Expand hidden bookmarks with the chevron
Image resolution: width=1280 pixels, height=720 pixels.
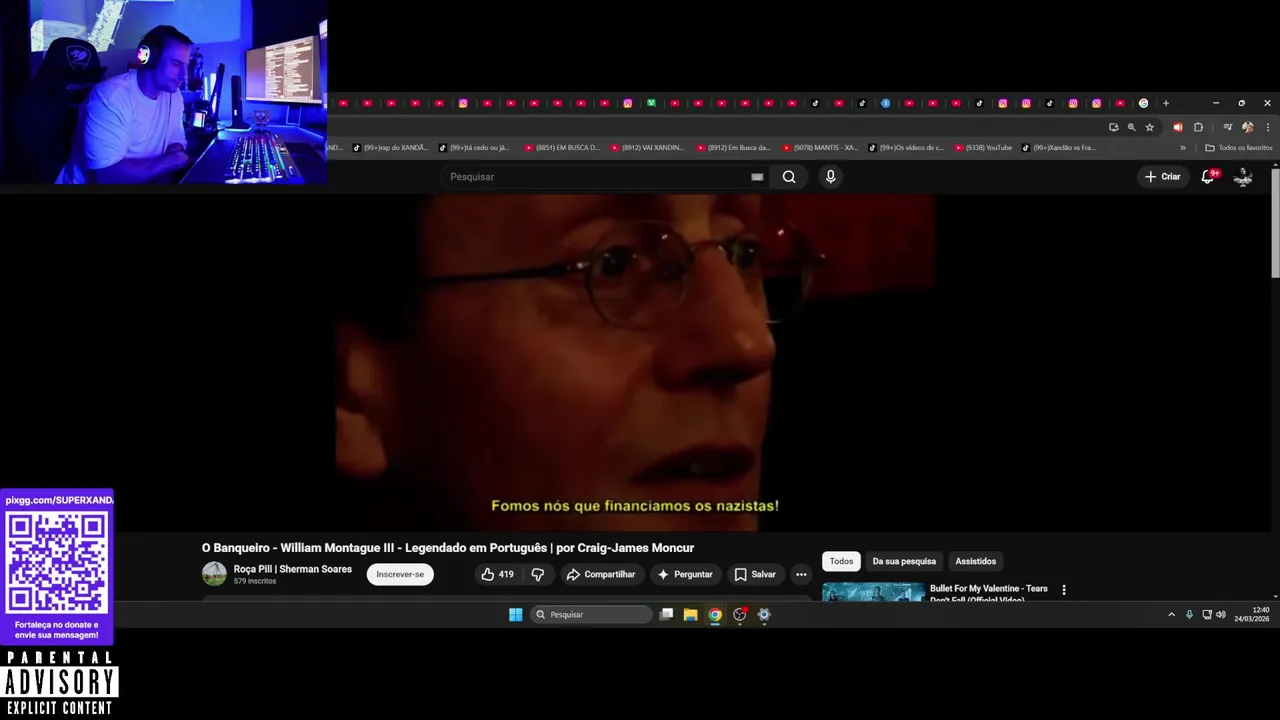[x=1183, y=148]
